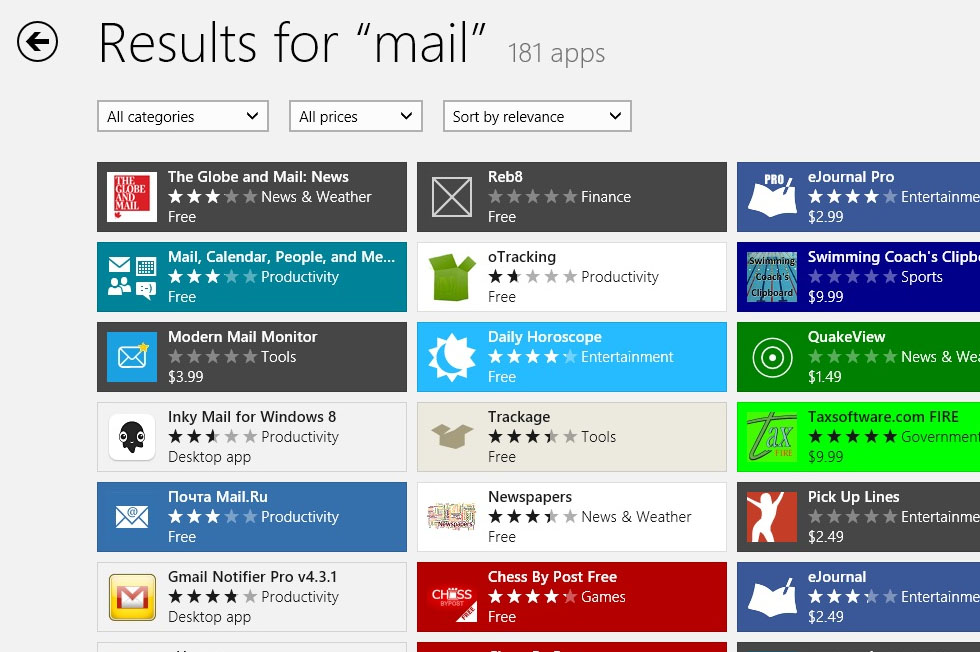Click the Daily Horoscope sun-moon icon
Viewport: 980px width, 652px height.
tap(452, 357)
